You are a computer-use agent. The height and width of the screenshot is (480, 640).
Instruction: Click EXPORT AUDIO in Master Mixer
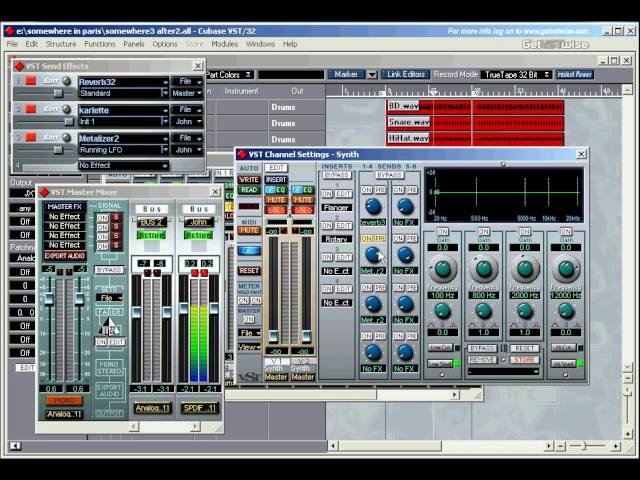click(x=64, y=256)
